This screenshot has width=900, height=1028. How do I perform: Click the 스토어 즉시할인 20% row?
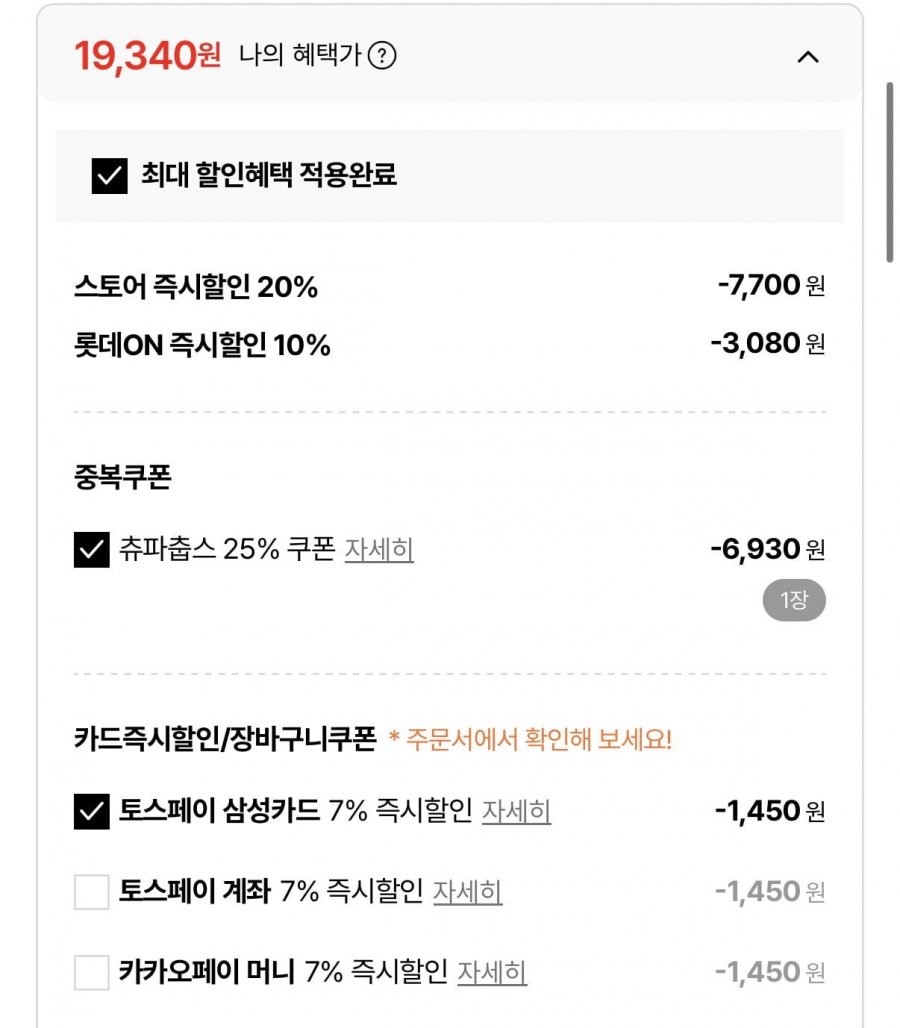(x=196, y=288)
